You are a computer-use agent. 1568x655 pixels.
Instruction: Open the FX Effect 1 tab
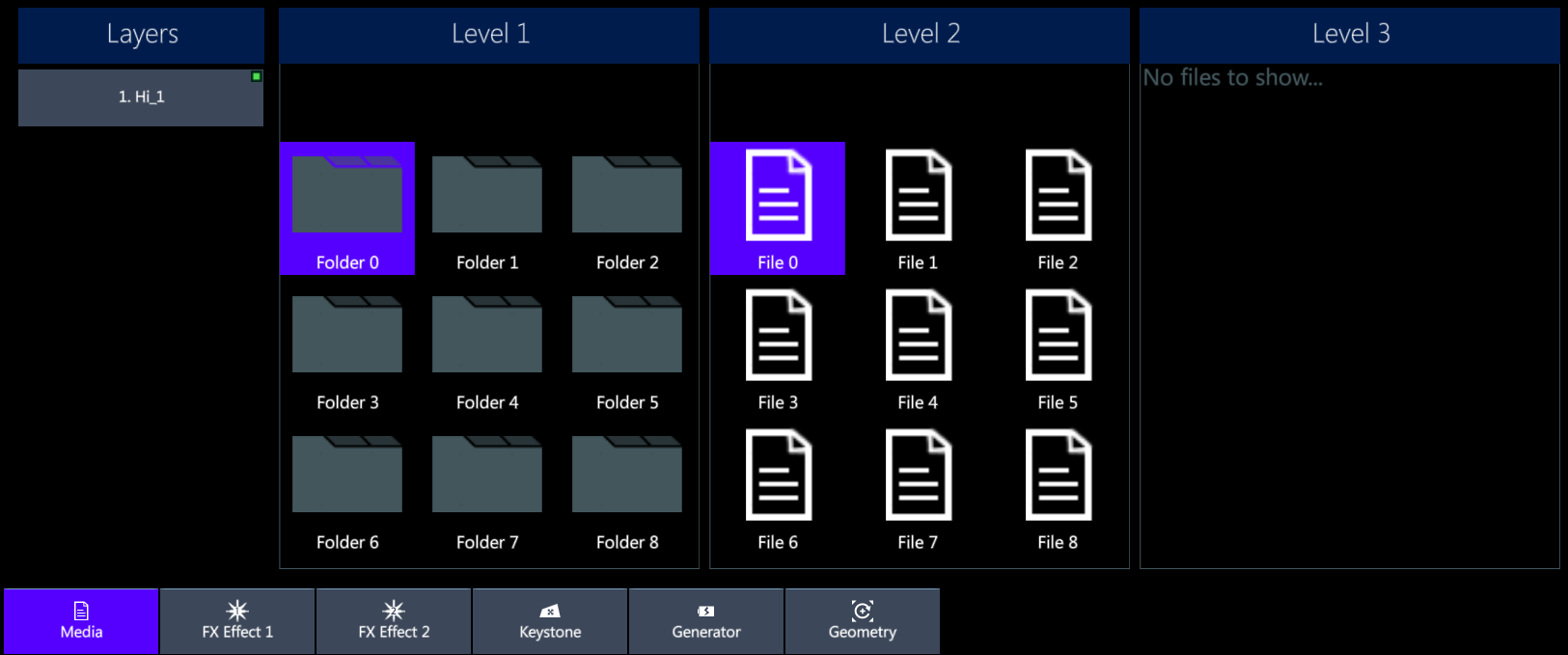(237, 621)
